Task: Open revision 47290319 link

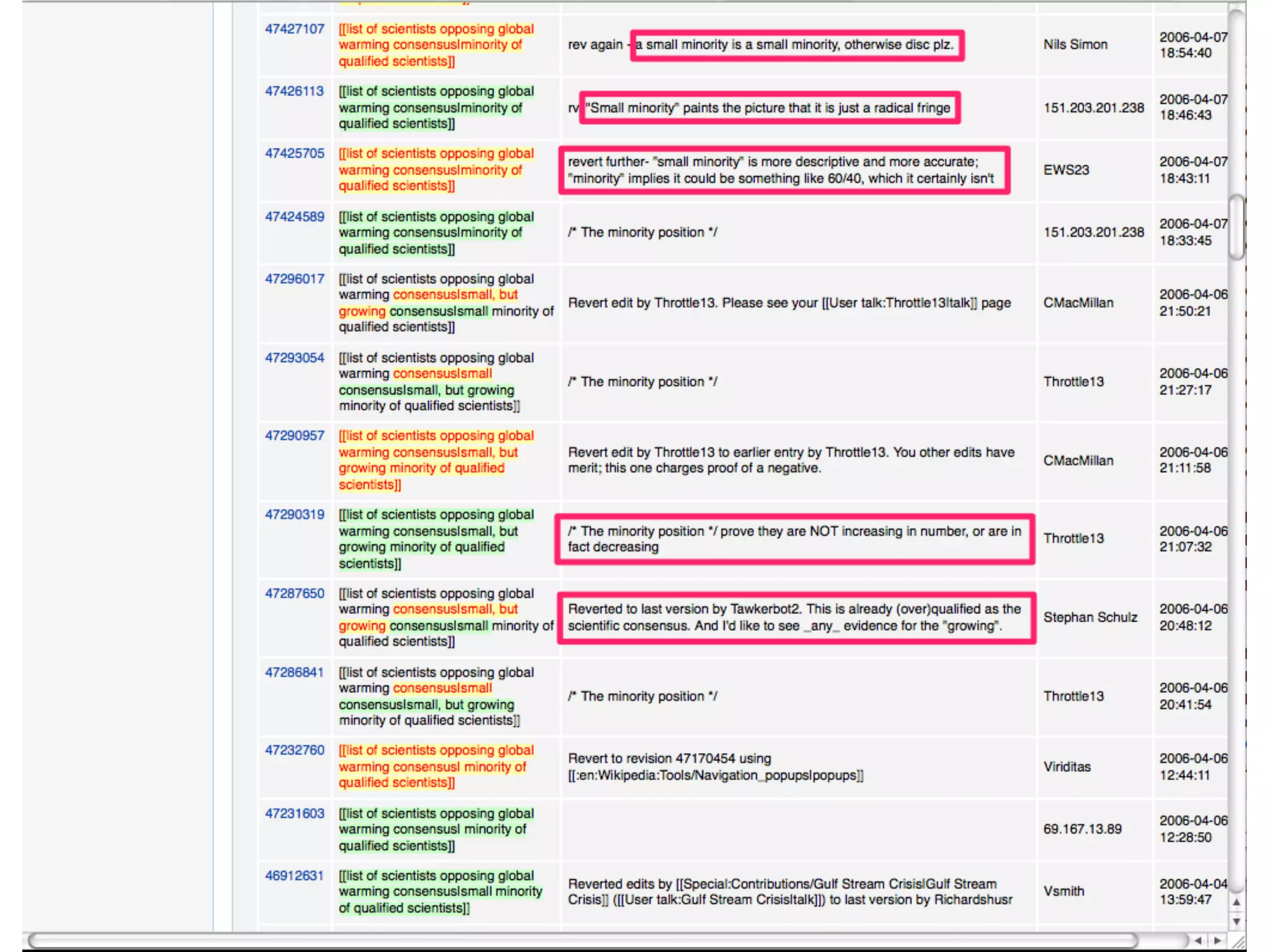Action: (x=295, y=514)
